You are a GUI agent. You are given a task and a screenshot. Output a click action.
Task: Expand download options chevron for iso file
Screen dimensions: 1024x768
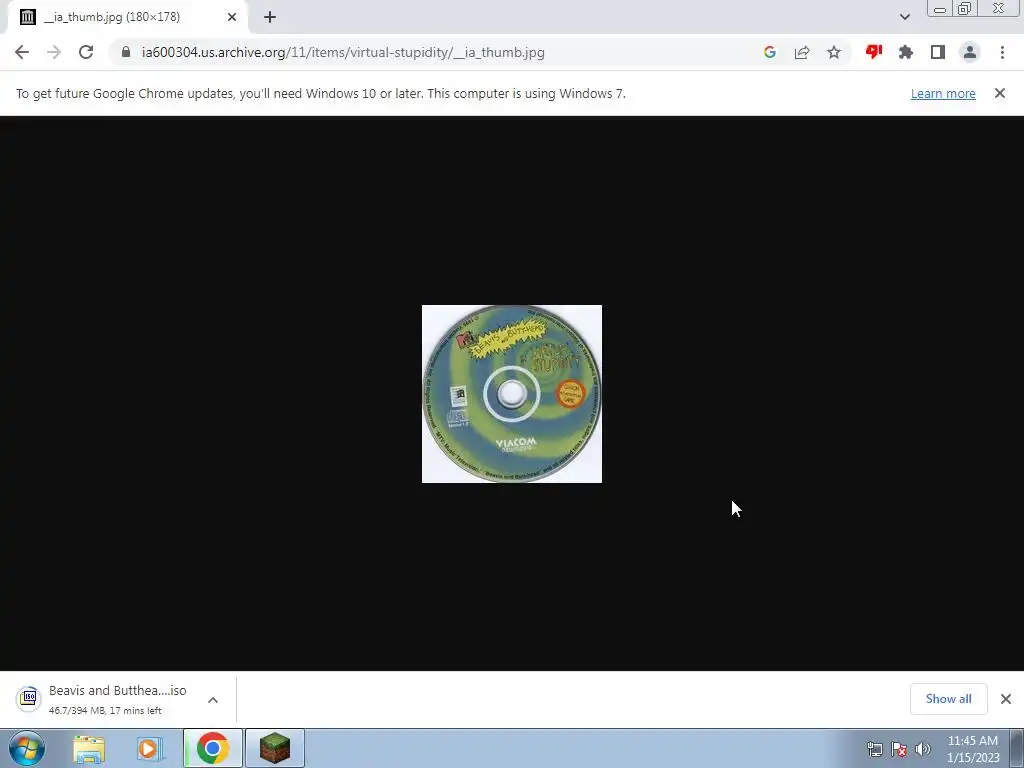point(213,699)
